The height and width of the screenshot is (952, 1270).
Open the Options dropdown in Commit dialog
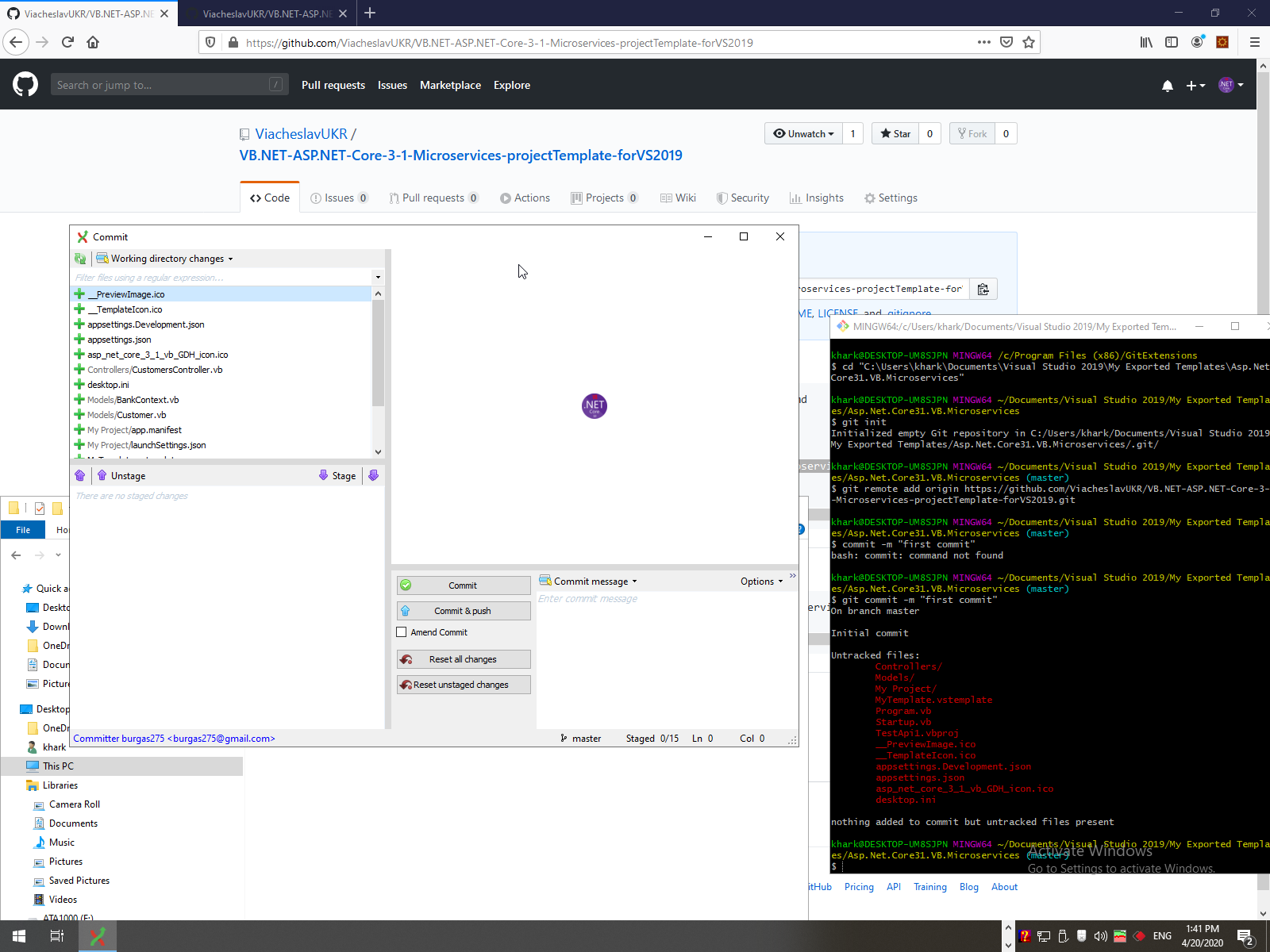click(762, 582)
